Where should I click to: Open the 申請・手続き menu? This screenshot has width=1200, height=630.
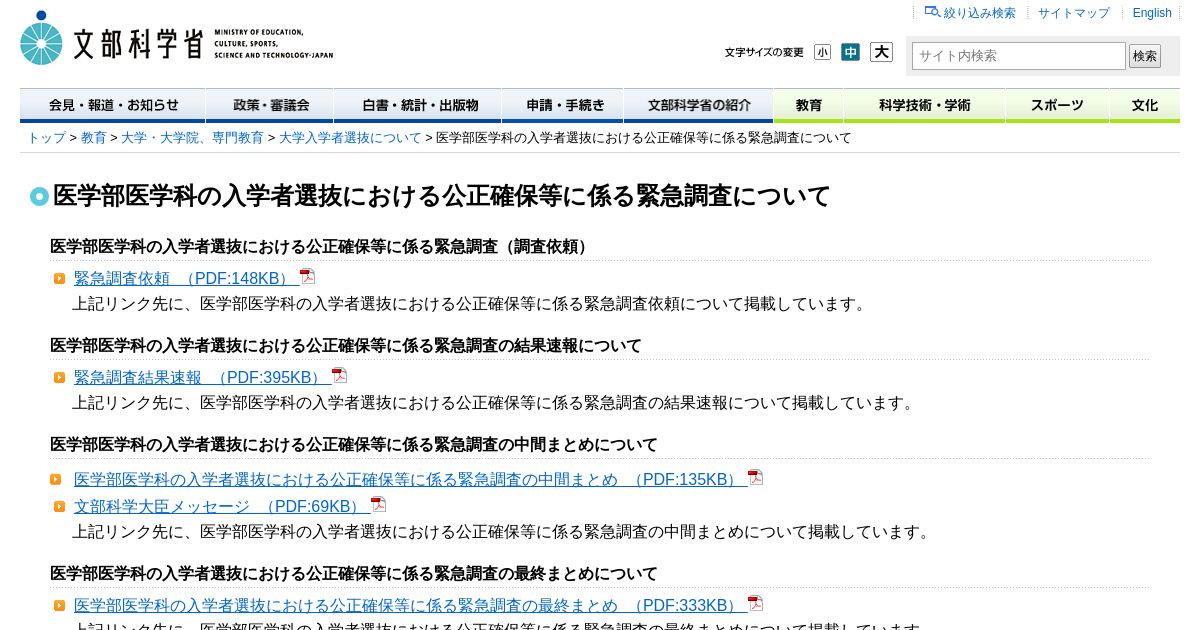[x=563, y=105]
